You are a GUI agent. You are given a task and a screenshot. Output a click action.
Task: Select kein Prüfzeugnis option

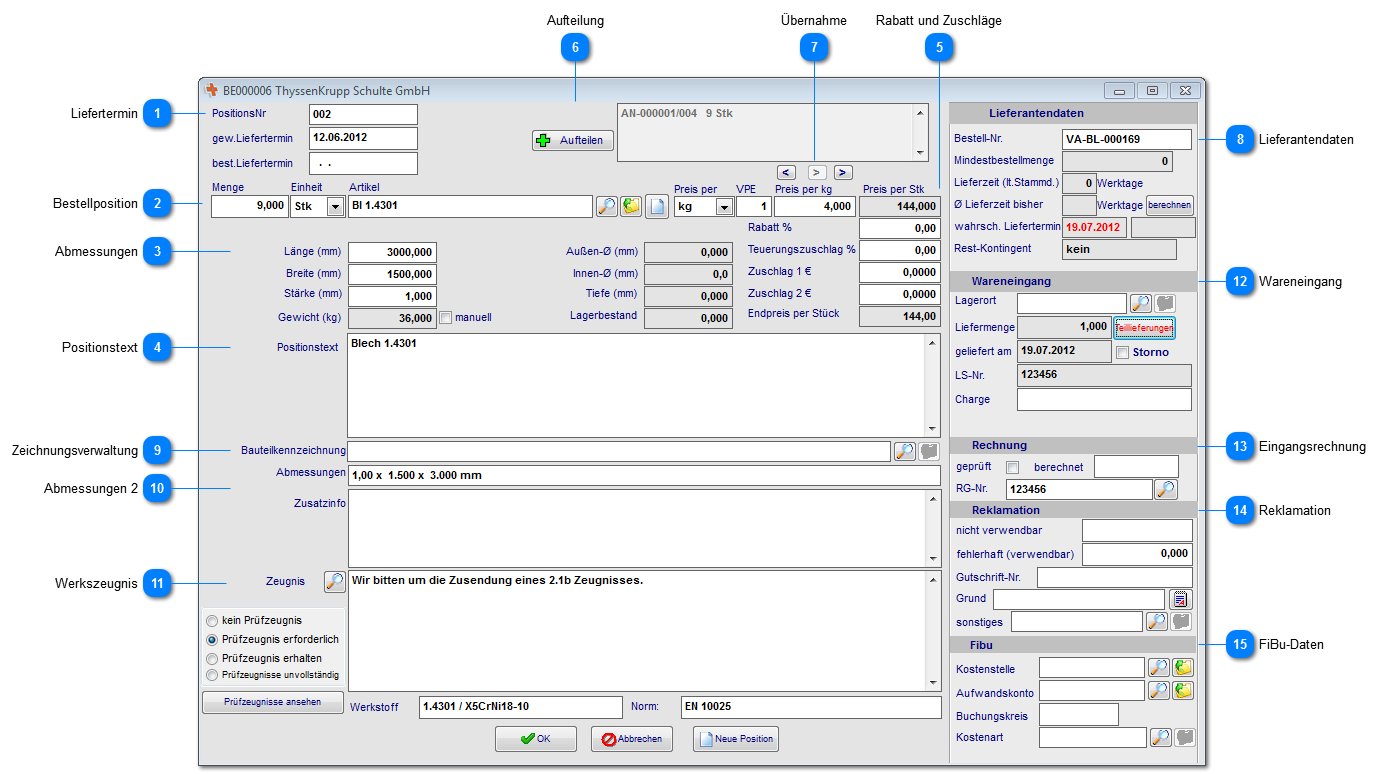click(x=211, y=621)
